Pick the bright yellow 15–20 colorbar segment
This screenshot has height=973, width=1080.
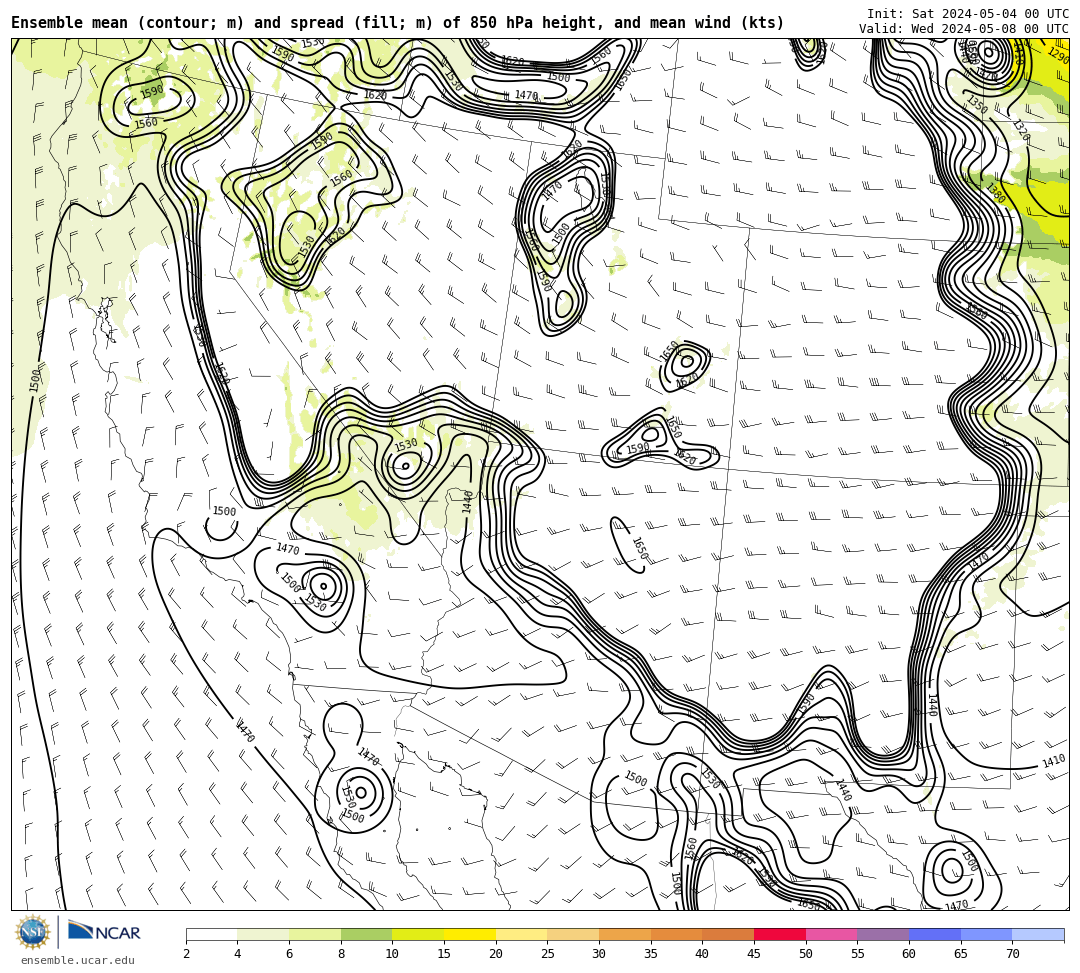click(470, 934)
